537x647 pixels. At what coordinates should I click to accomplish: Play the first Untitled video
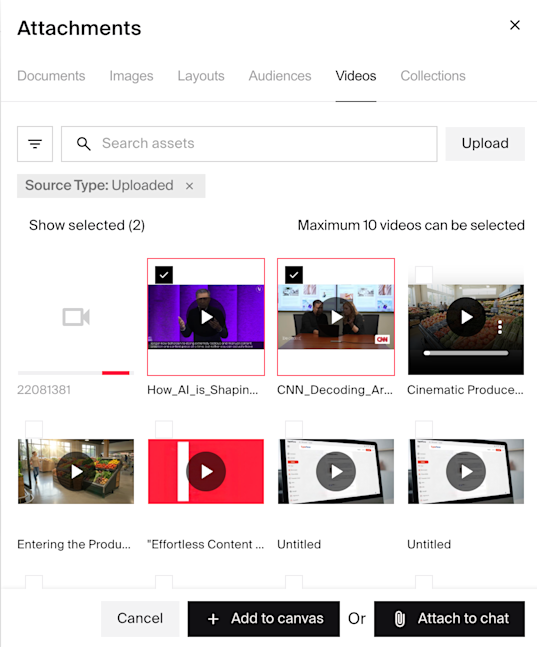(336, 471)
